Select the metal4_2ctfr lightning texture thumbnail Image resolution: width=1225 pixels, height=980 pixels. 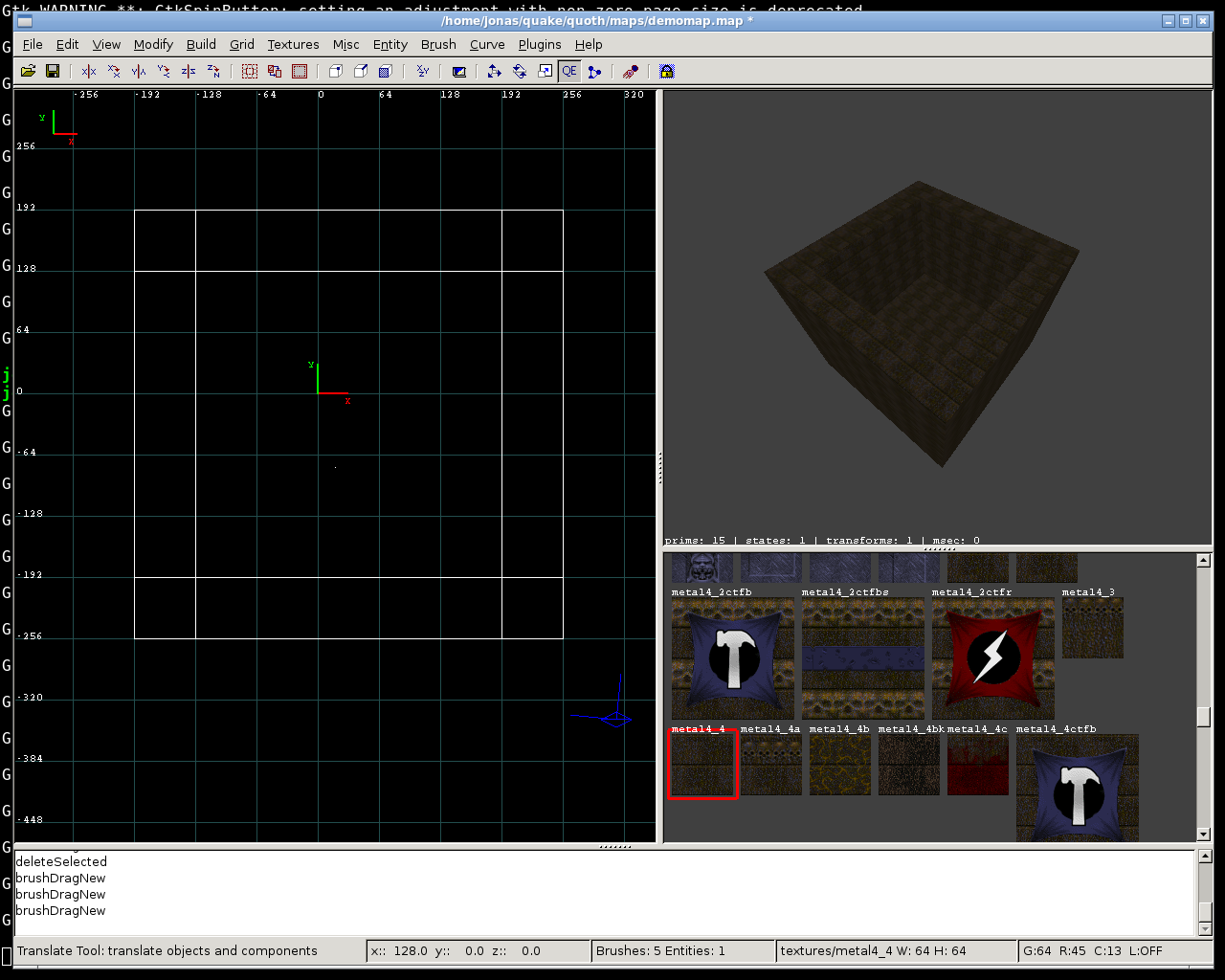992,658
